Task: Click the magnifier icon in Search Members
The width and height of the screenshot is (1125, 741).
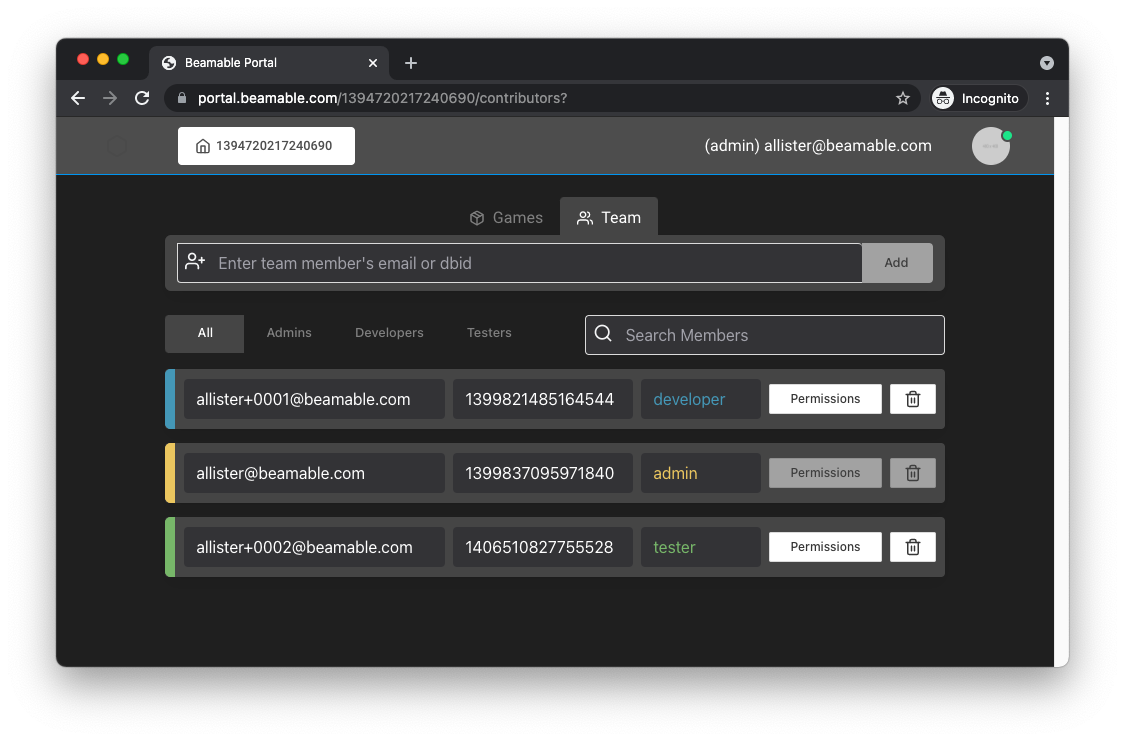Action: (x=603, y=334)
